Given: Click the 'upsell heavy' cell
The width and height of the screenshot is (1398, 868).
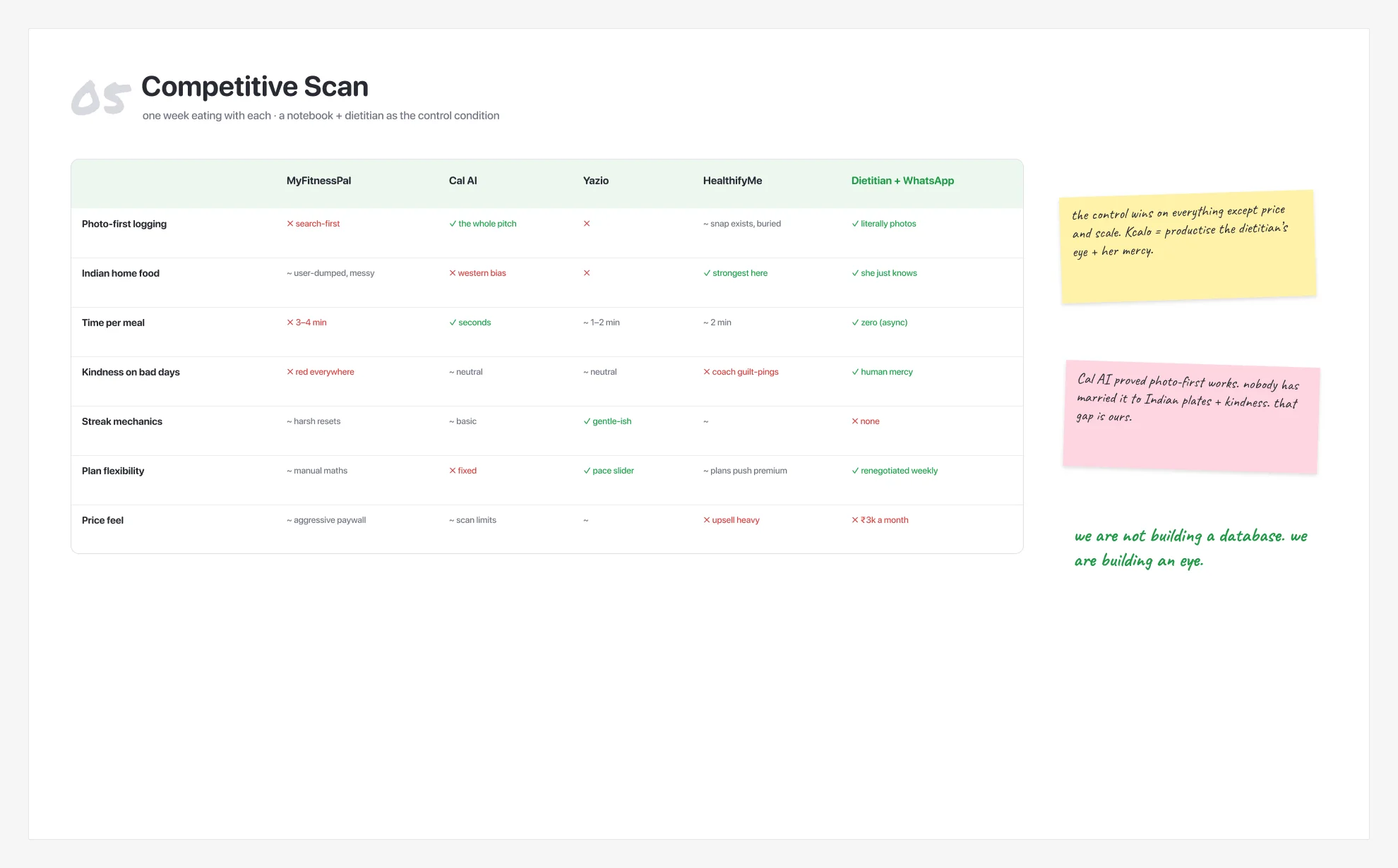Looking at the screenshot, I should click(x=731, y=520).
